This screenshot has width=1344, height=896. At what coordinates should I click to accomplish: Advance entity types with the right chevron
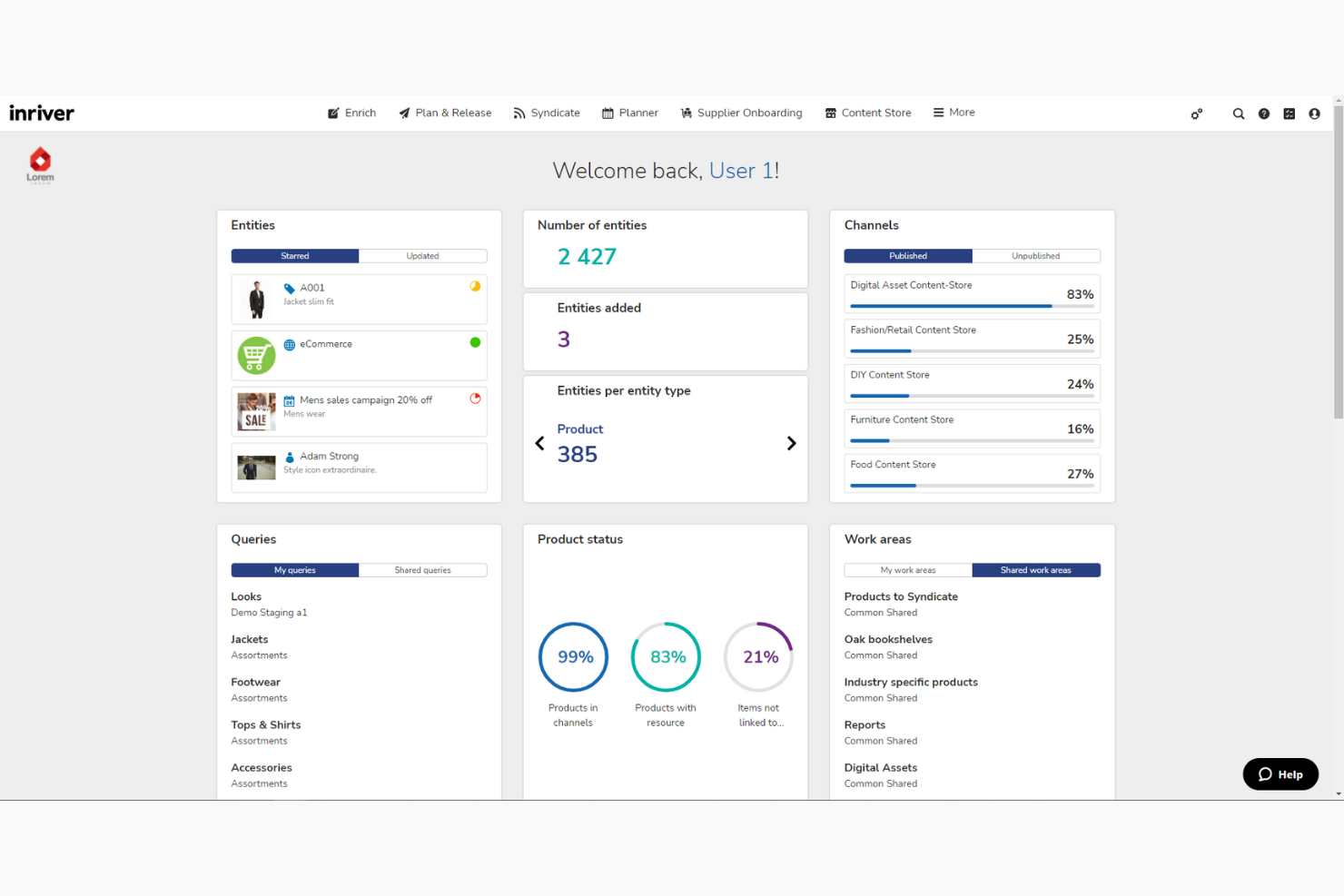click(x=791, y=443)
